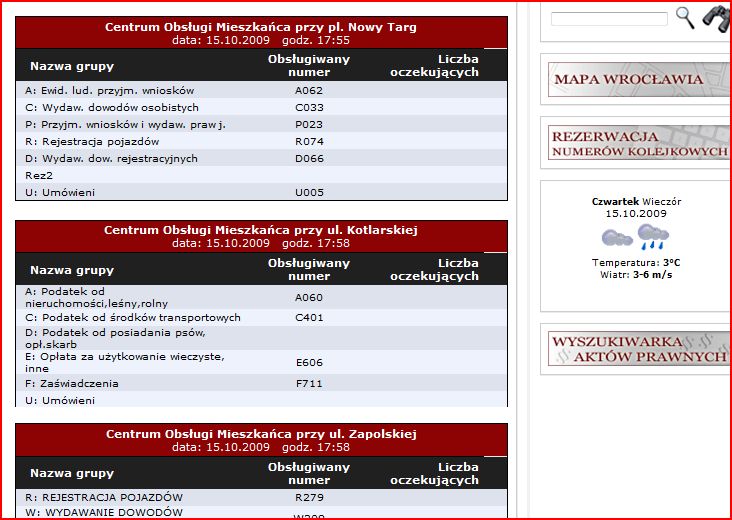Select row F: Zaświadczenia
Screen dimensions: 732x520
(261, 383)
